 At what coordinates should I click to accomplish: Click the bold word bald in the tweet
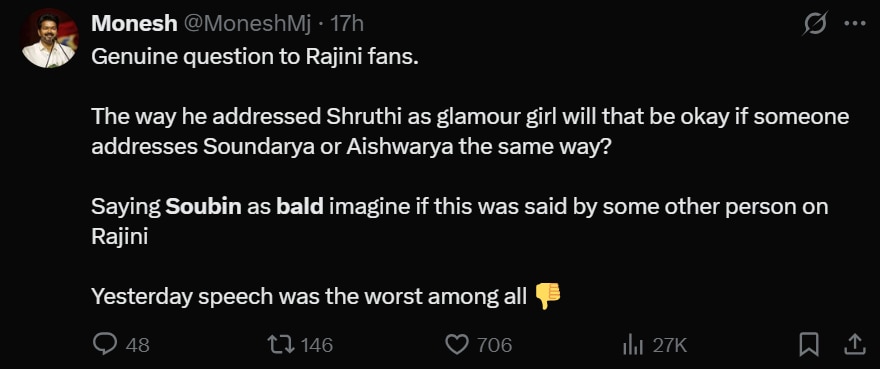pos(300,207)
